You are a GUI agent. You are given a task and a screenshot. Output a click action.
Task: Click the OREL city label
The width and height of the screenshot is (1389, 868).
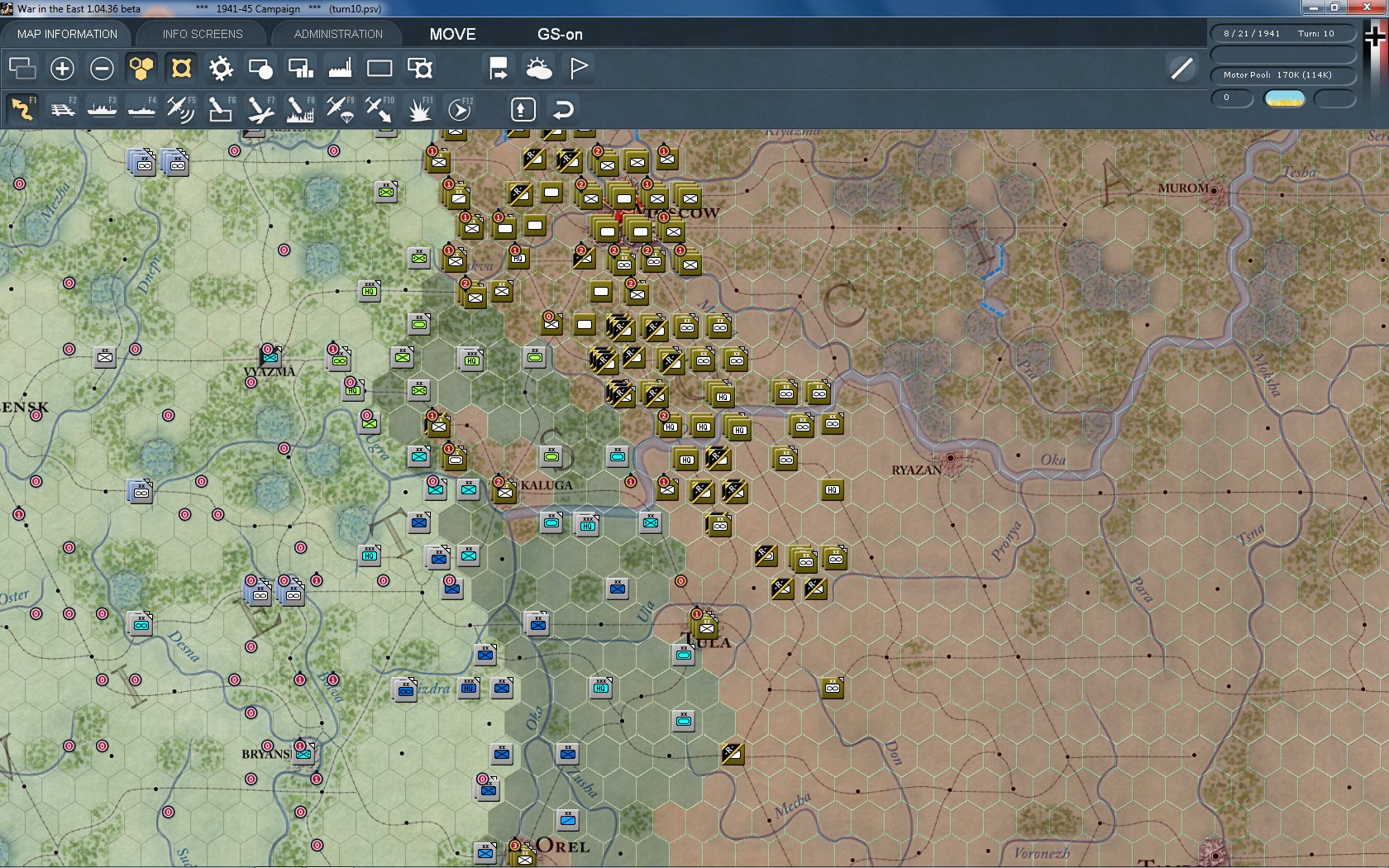tap(563, 846)
